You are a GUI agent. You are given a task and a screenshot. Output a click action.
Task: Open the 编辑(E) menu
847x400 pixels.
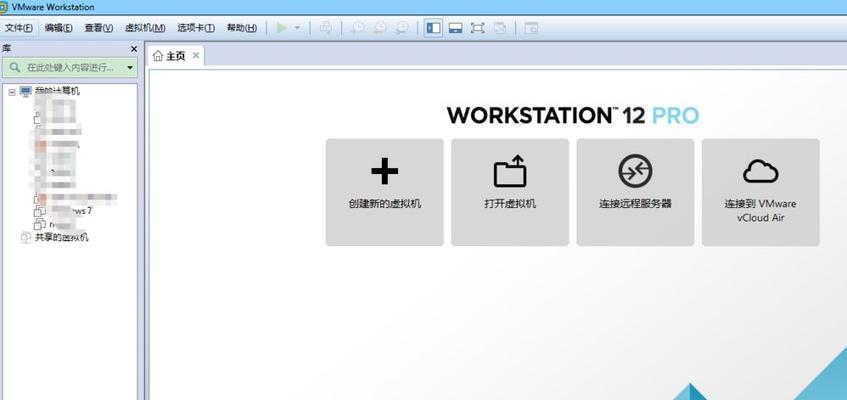point(58,28)
